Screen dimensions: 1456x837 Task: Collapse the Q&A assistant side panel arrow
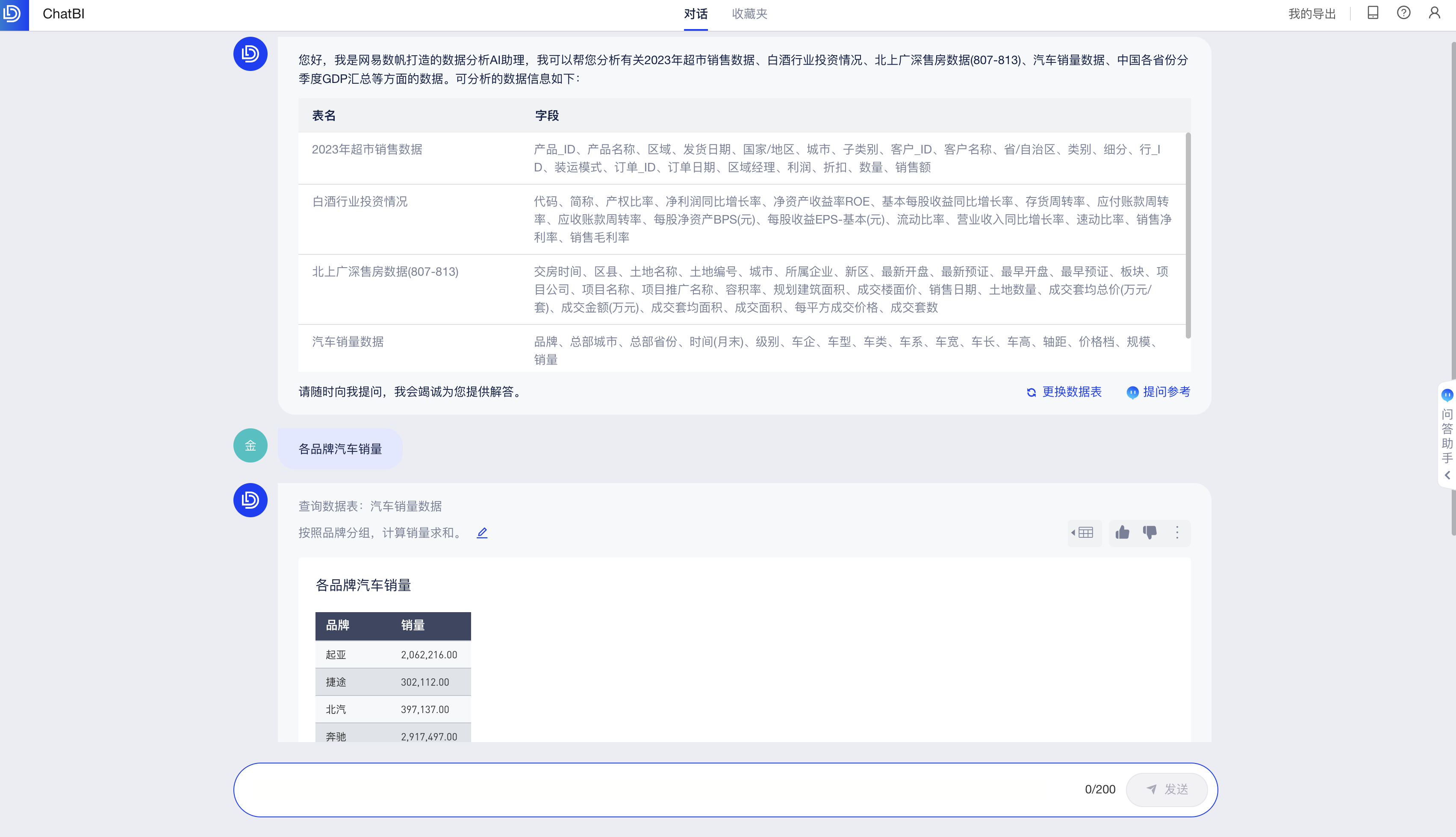click(x=1447, y=475)
